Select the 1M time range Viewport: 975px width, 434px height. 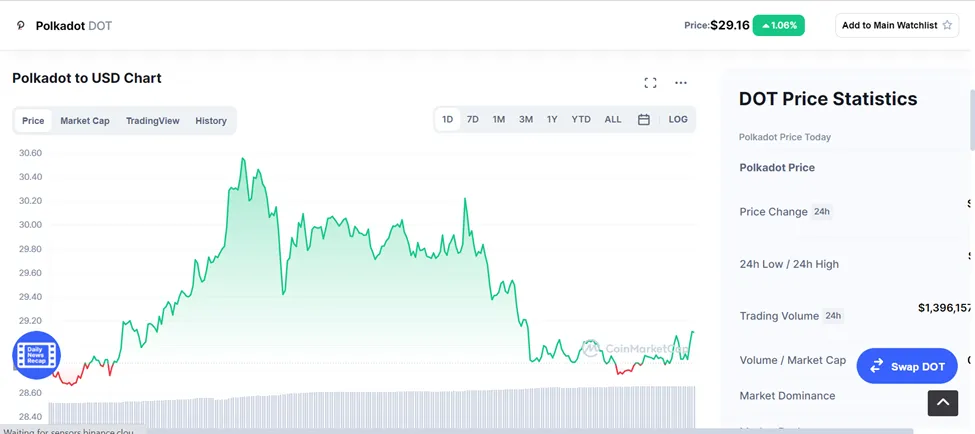point(499,119)
